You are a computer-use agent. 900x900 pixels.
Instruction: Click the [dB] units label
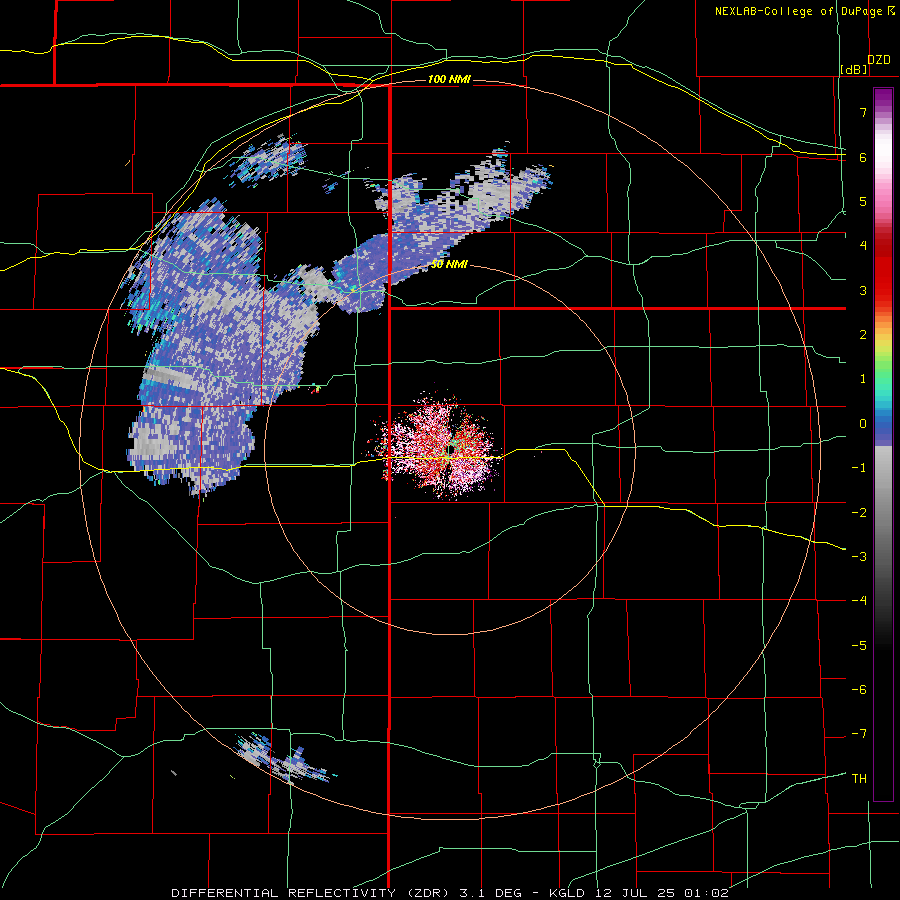[x=854, y=69]
